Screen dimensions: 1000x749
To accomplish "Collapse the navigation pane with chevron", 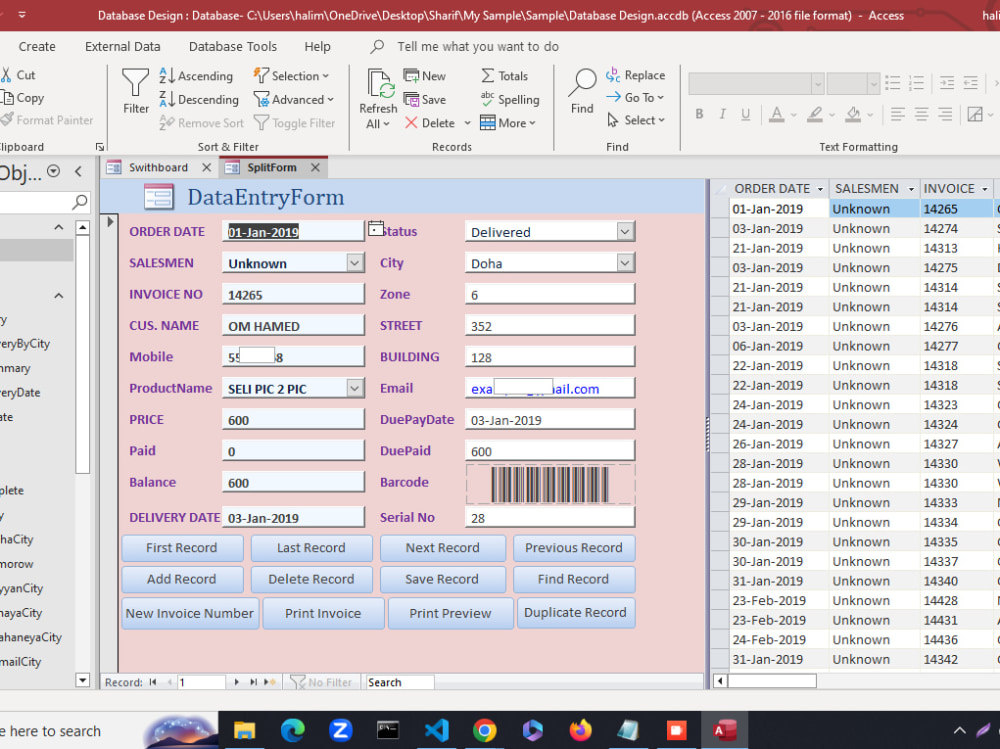I will 78,171.
